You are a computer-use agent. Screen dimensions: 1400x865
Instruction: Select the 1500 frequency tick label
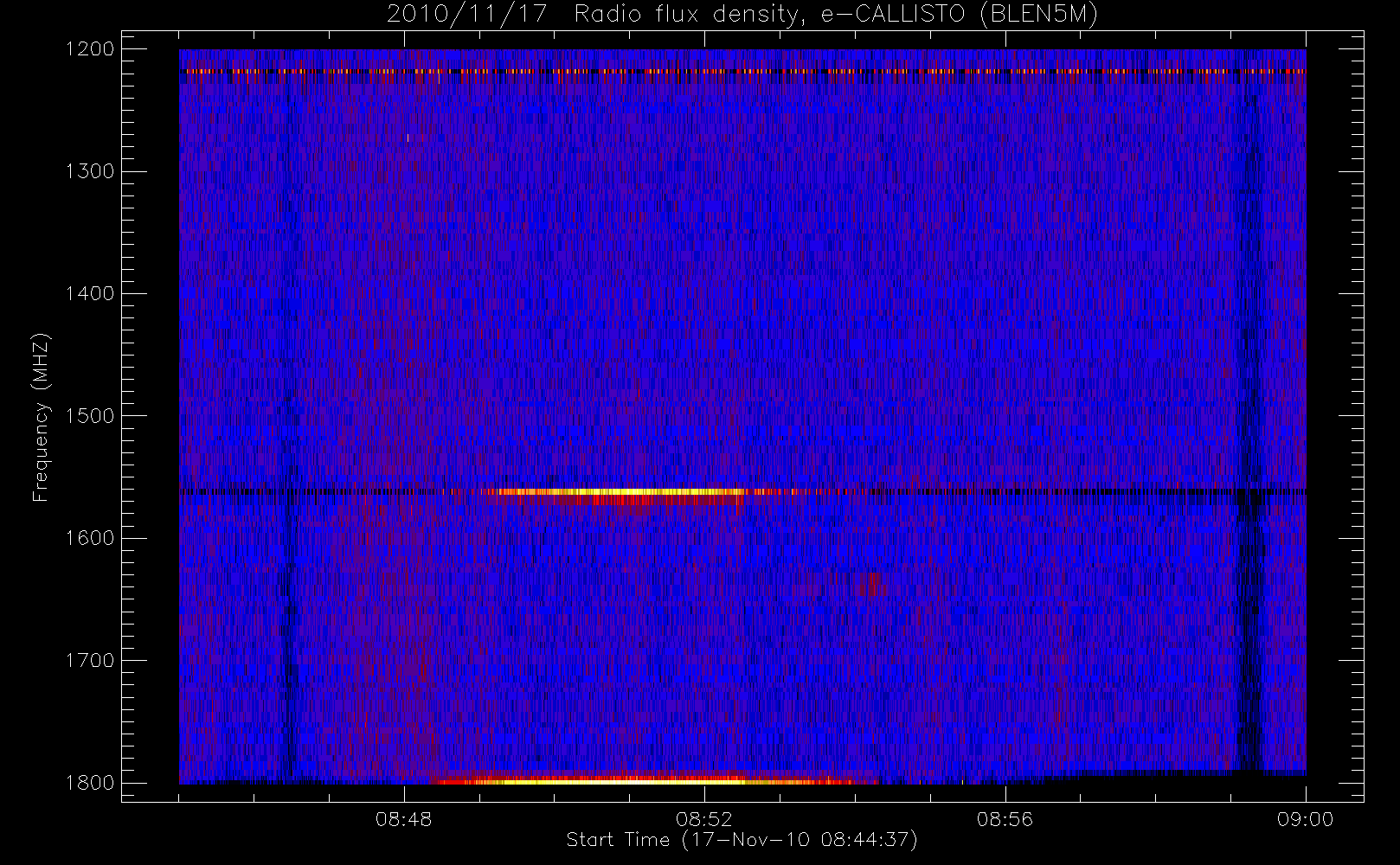click(90, 416)
